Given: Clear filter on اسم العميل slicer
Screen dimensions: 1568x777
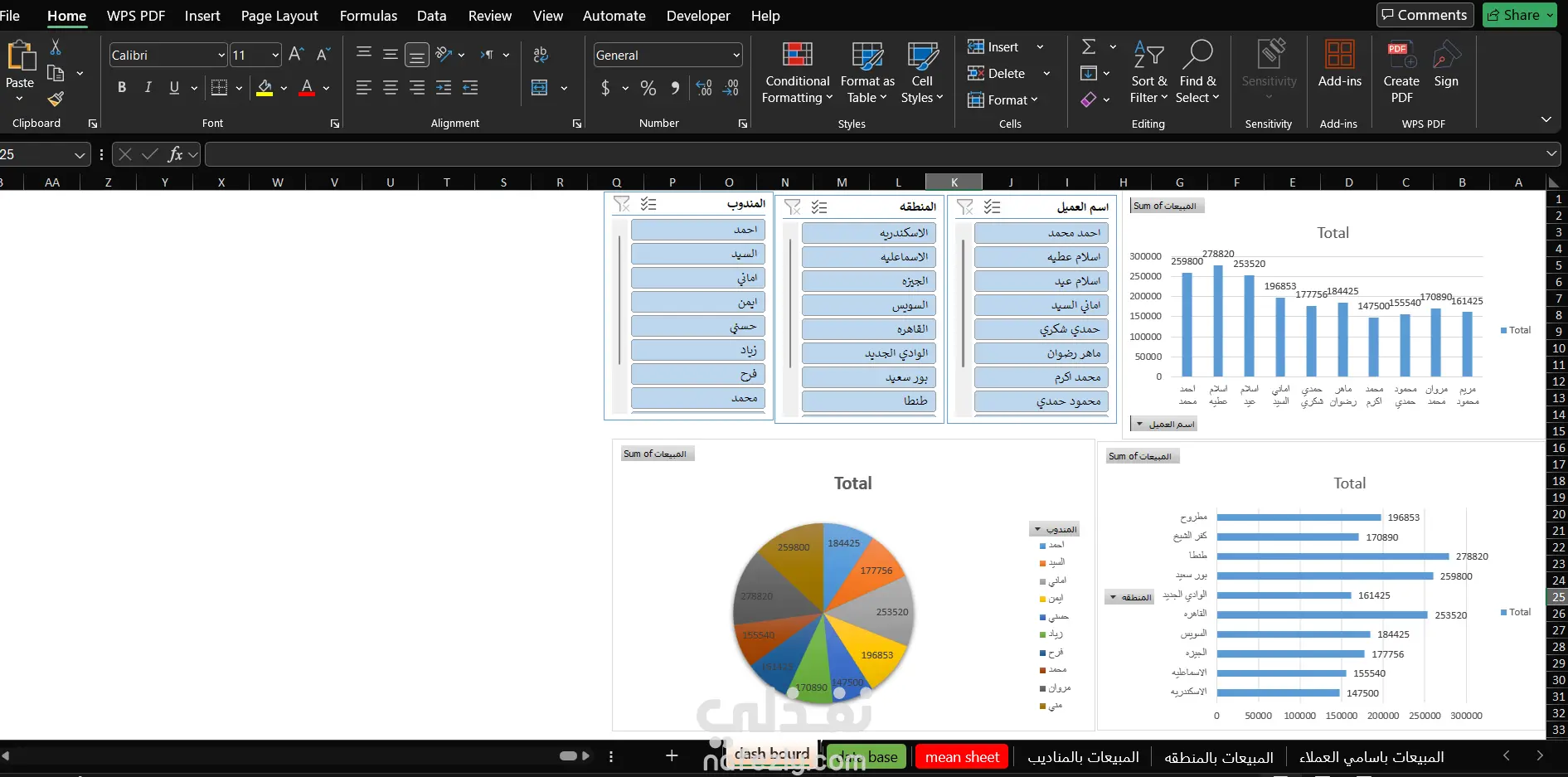Looking at the screenshot, I should point(965,207).
